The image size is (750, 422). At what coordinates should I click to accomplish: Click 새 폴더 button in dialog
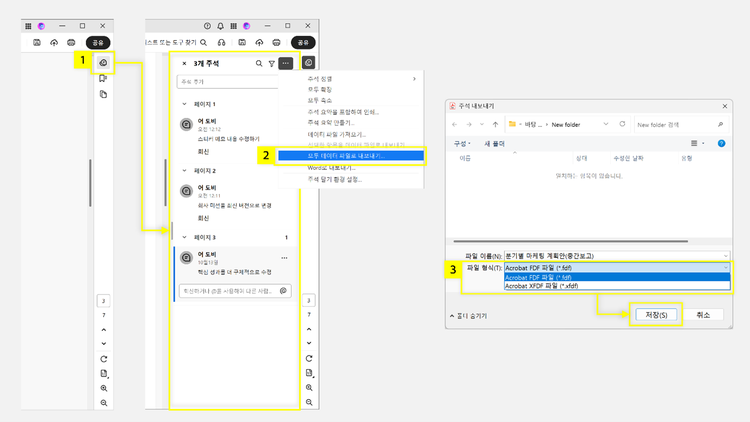point(495,144)
